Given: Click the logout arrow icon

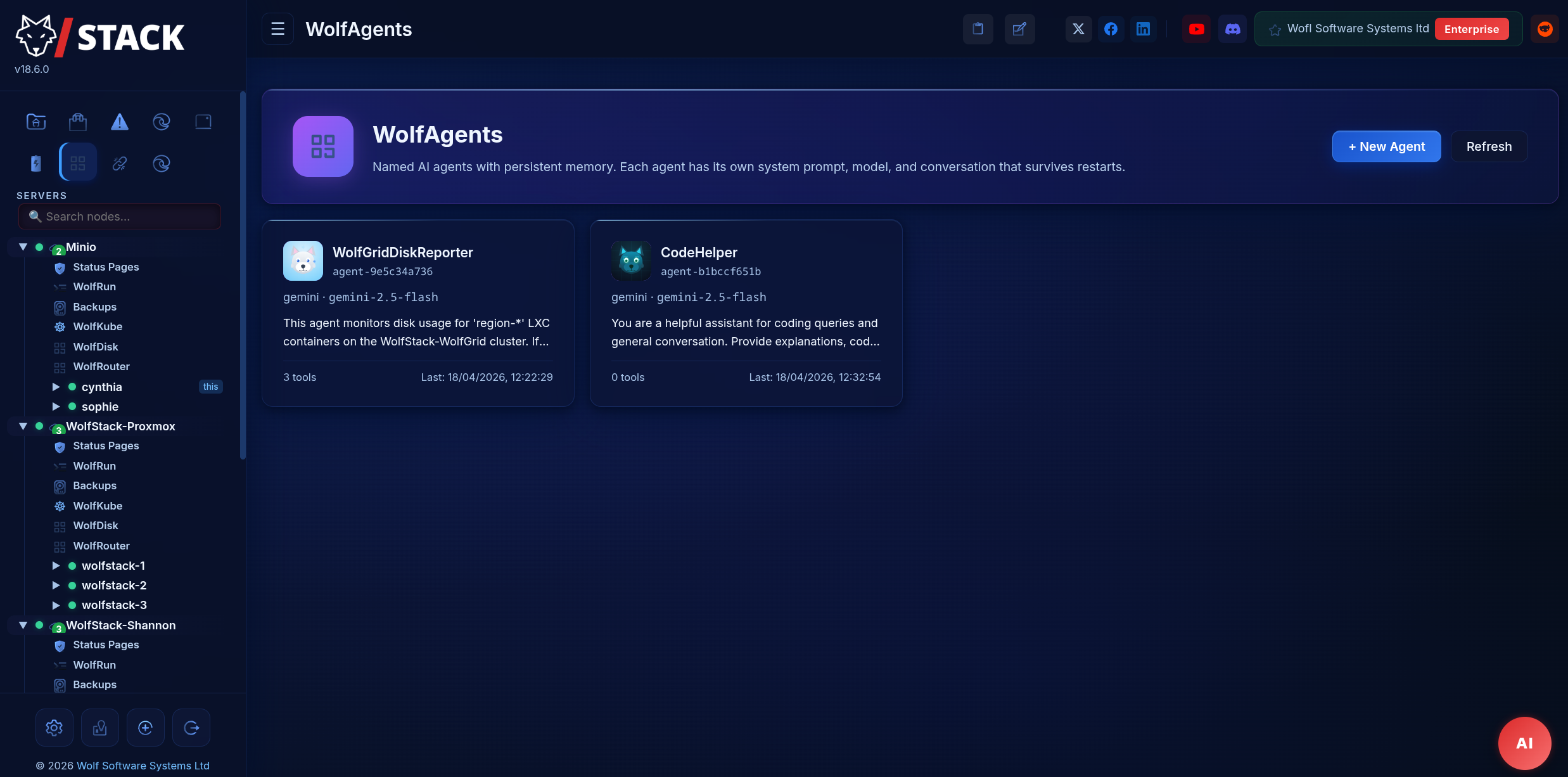Looking at the screenshot, I should 191,728.
